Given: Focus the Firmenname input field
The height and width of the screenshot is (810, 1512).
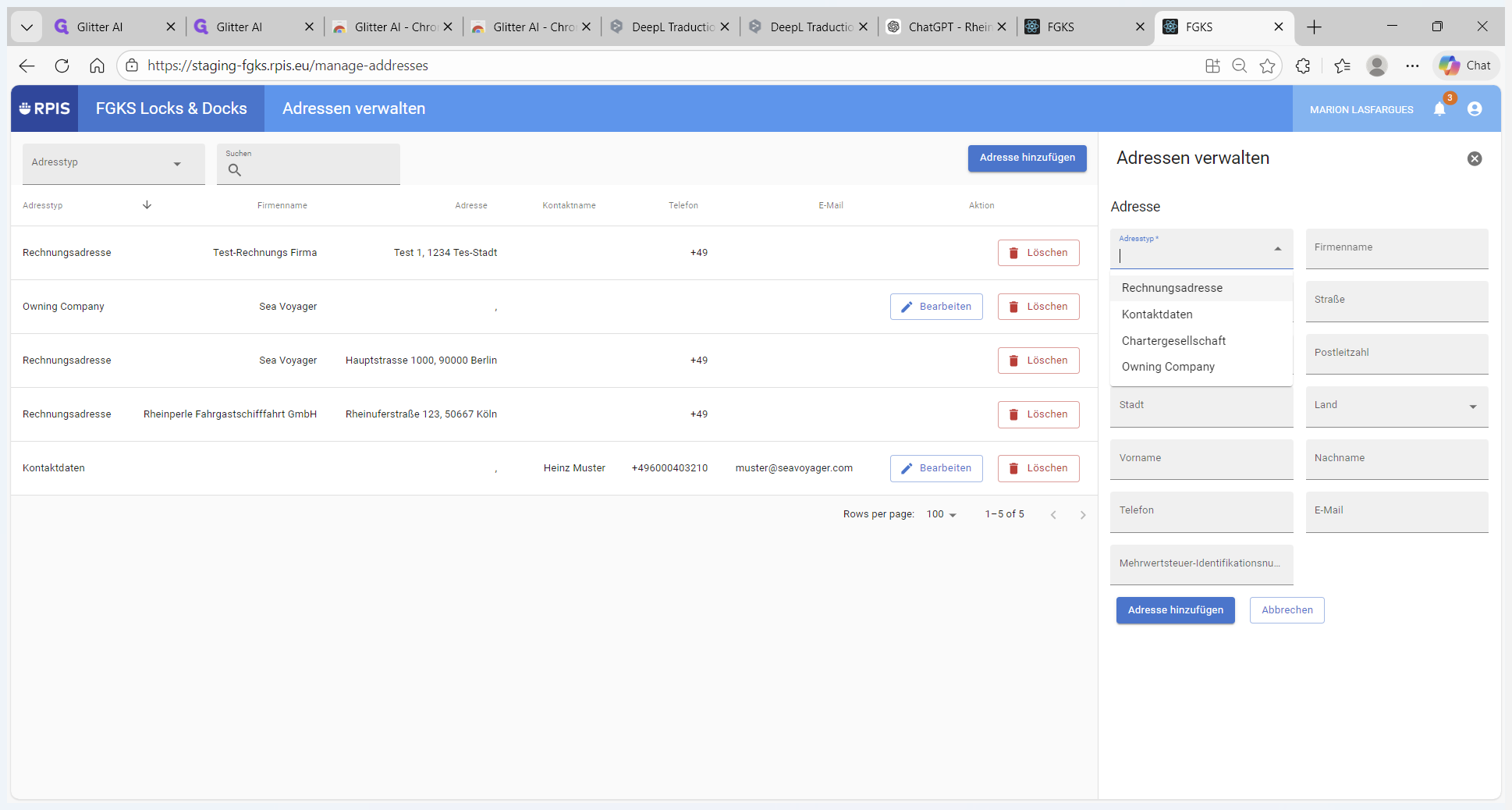Looking at the screenshot, I should coord(1397,248).
